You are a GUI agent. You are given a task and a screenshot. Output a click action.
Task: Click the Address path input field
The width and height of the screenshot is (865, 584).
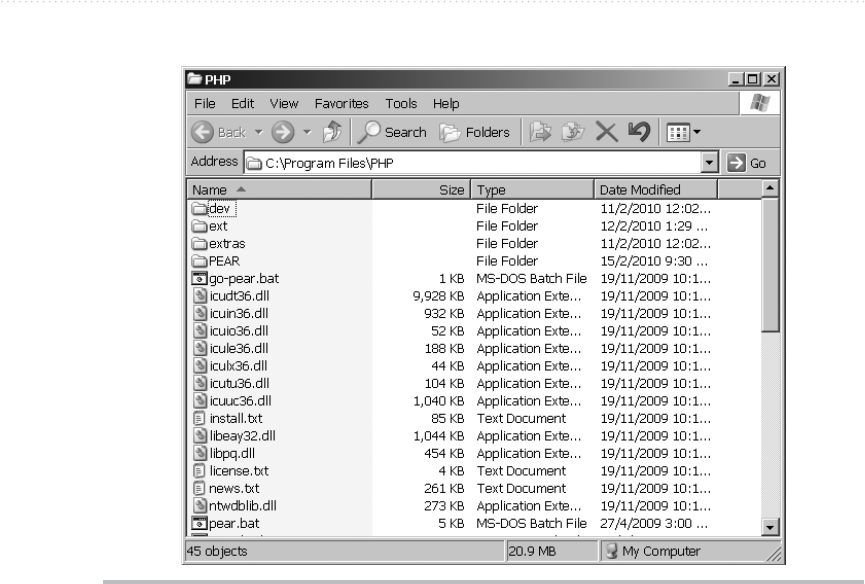coord(473,163)
